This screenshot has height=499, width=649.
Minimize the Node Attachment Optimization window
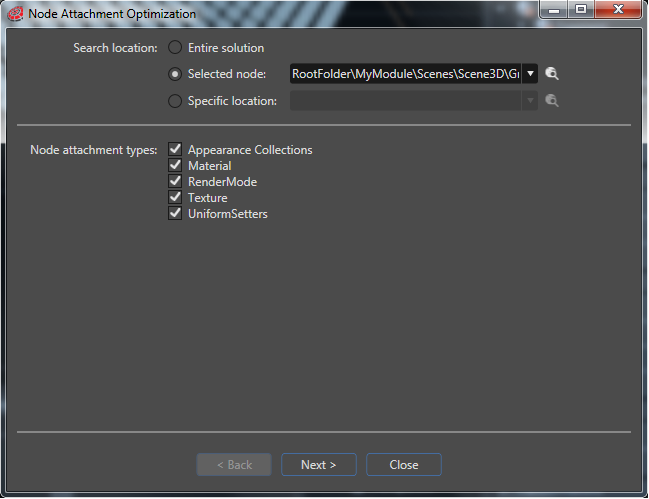coord(554,10)
